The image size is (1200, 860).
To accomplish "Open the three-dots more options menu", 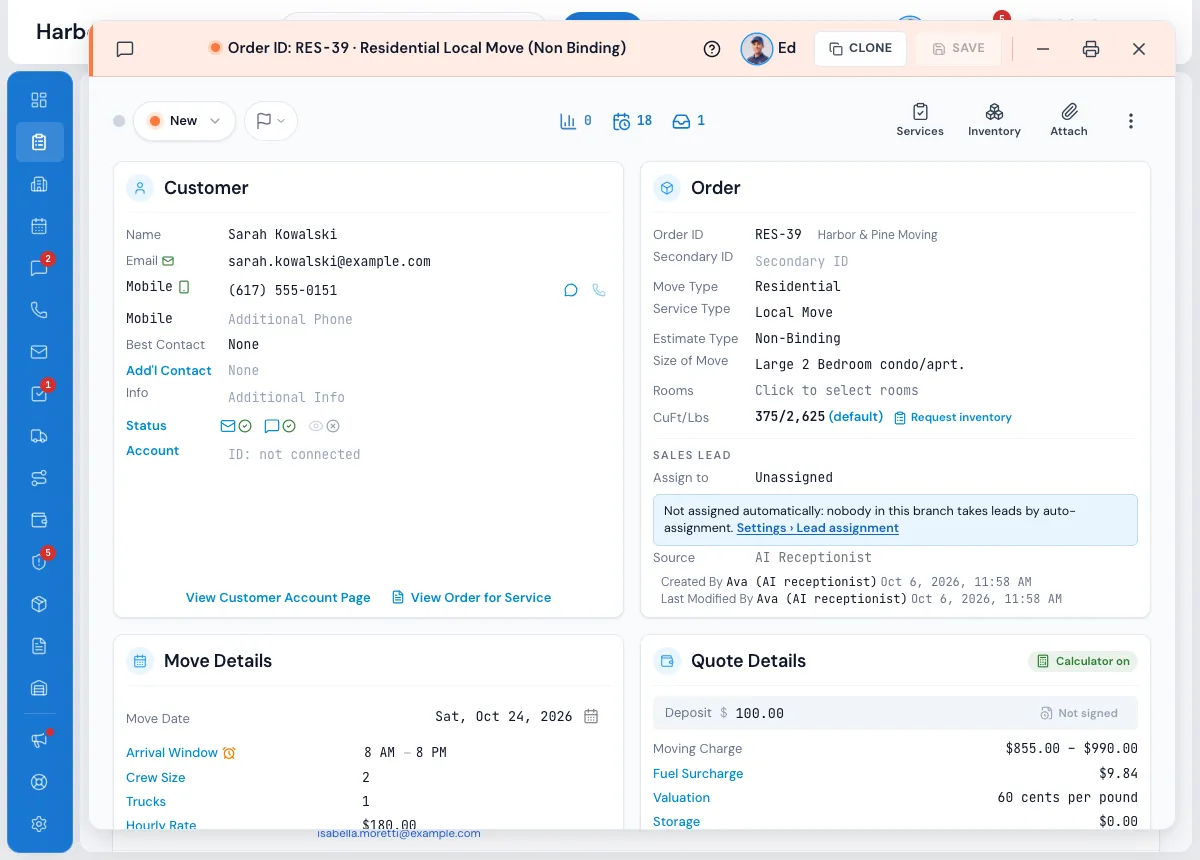I will point(1131,121).
